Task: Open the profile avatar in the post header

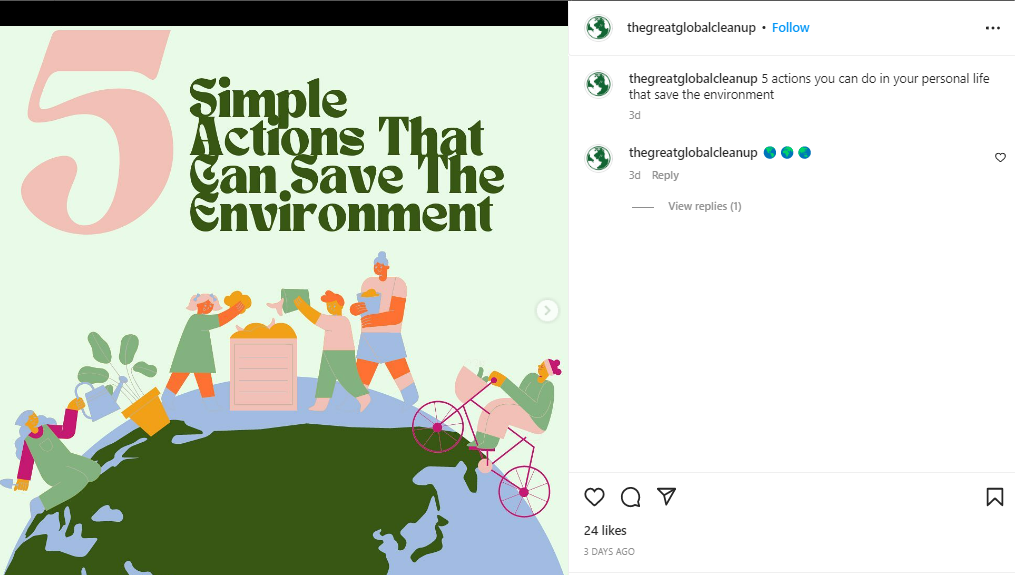Action: click(x=598, y=28)
